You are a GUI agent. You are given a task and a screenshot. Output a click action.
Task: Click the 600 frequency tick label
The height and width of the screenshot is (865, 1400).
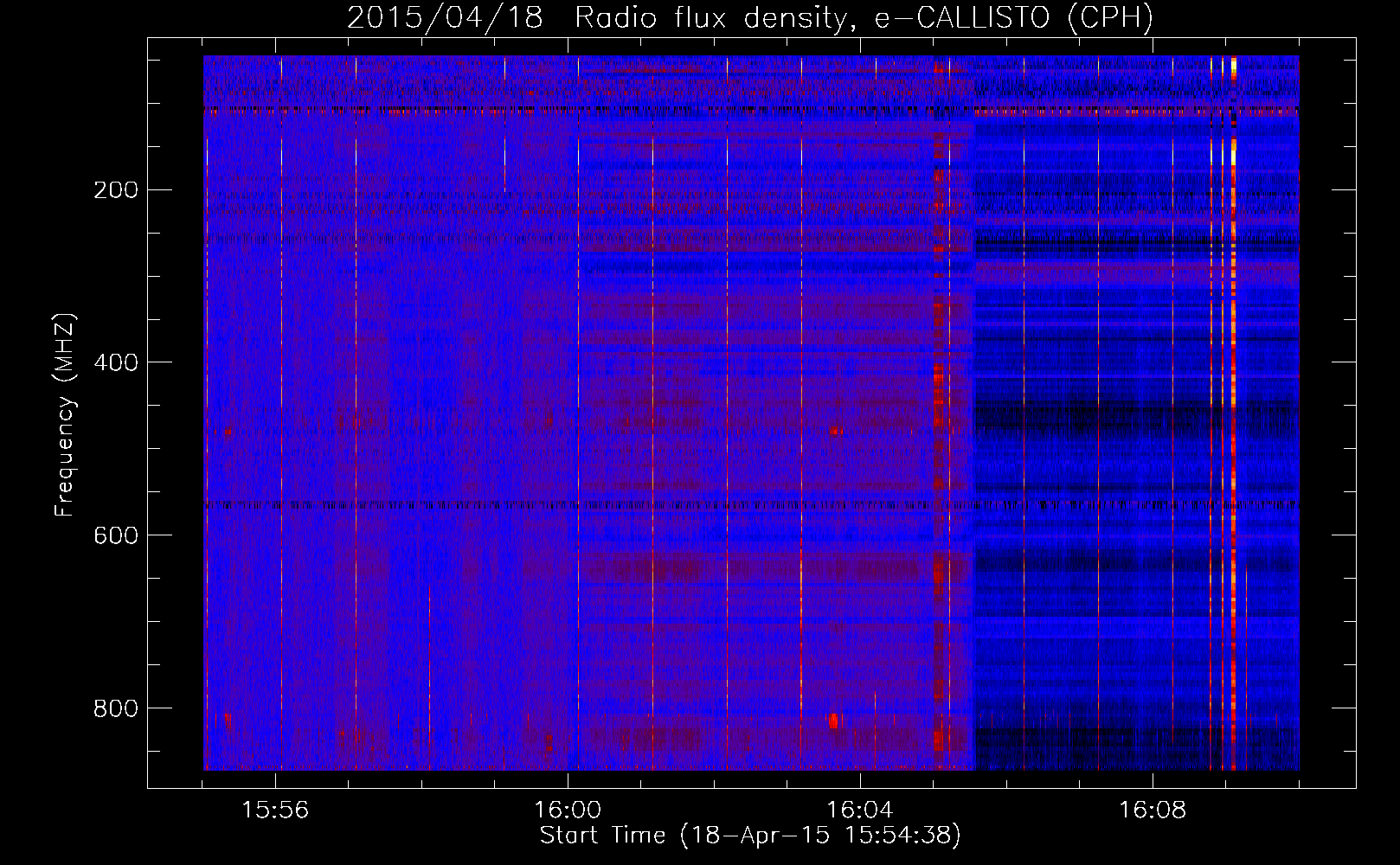point(116,536)
